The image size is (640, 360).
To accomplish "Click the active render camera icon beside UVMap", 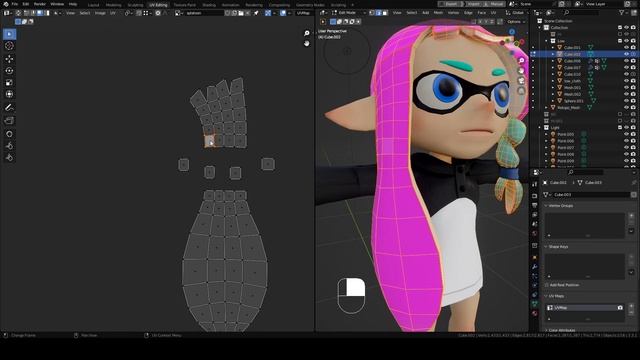I will click(x=620, y=308).
